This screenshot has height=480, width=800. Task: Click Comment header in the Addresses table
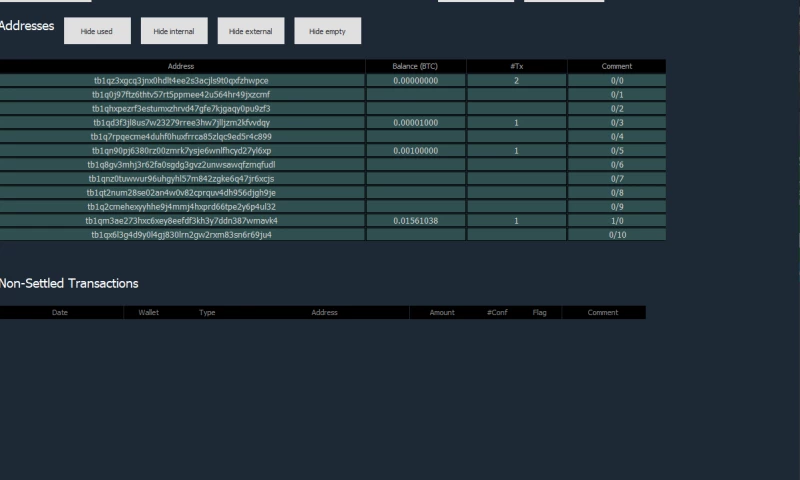[x=617, y=66]
